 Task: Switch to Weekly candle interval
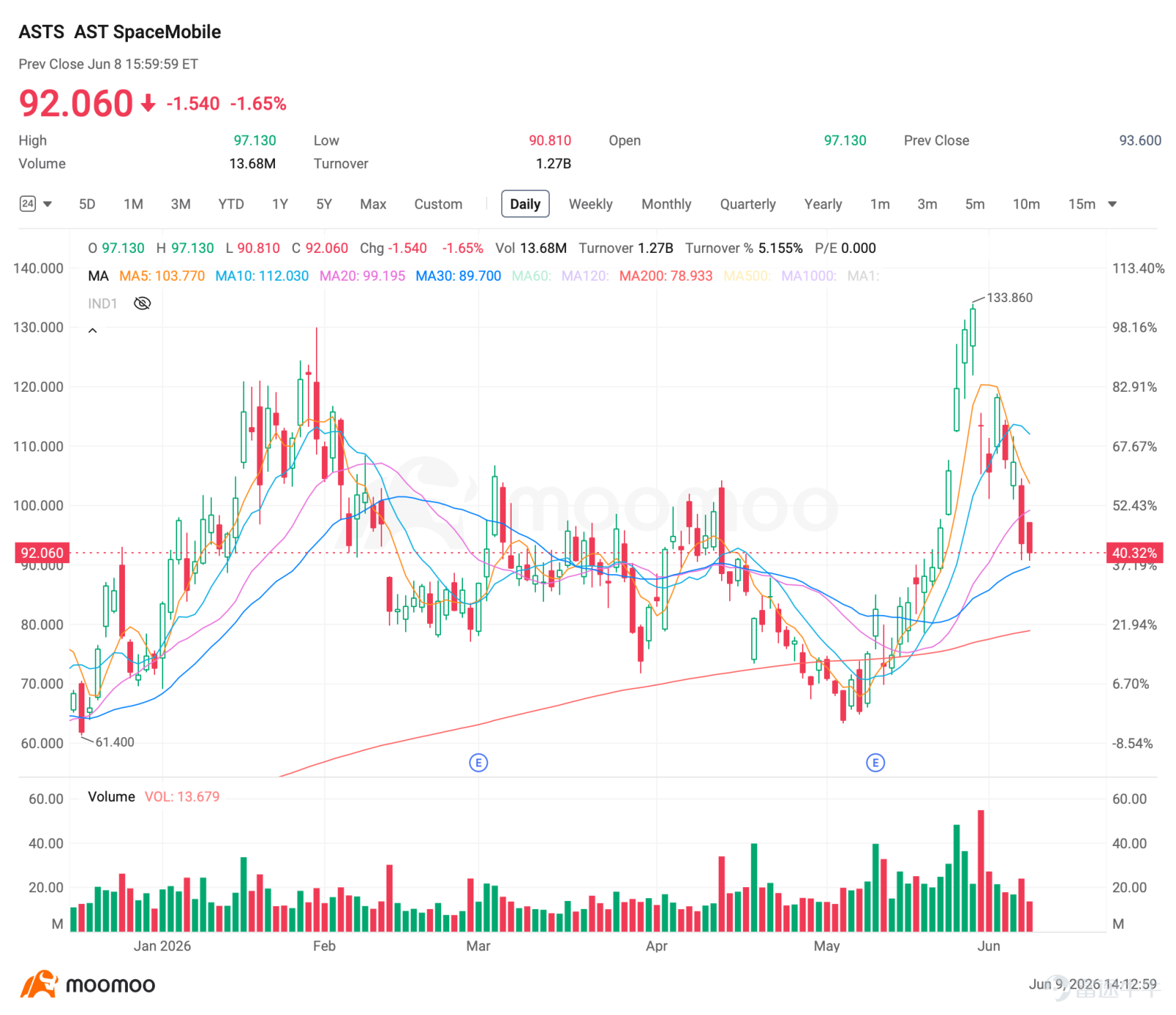[x=590, y=204]
